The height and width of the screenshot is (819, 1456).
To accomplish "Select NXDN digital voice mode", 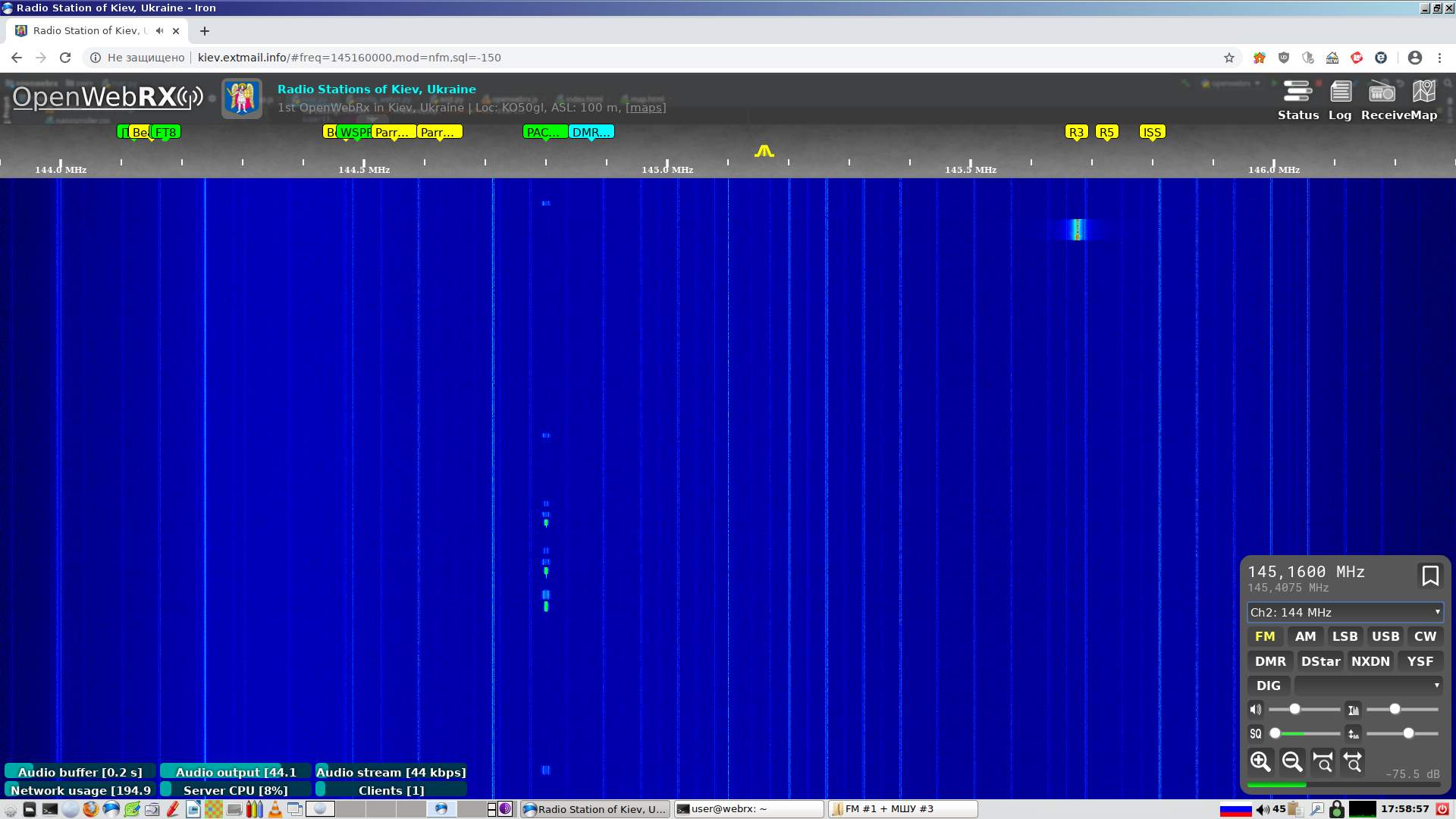I will (x=1370, y=661).
